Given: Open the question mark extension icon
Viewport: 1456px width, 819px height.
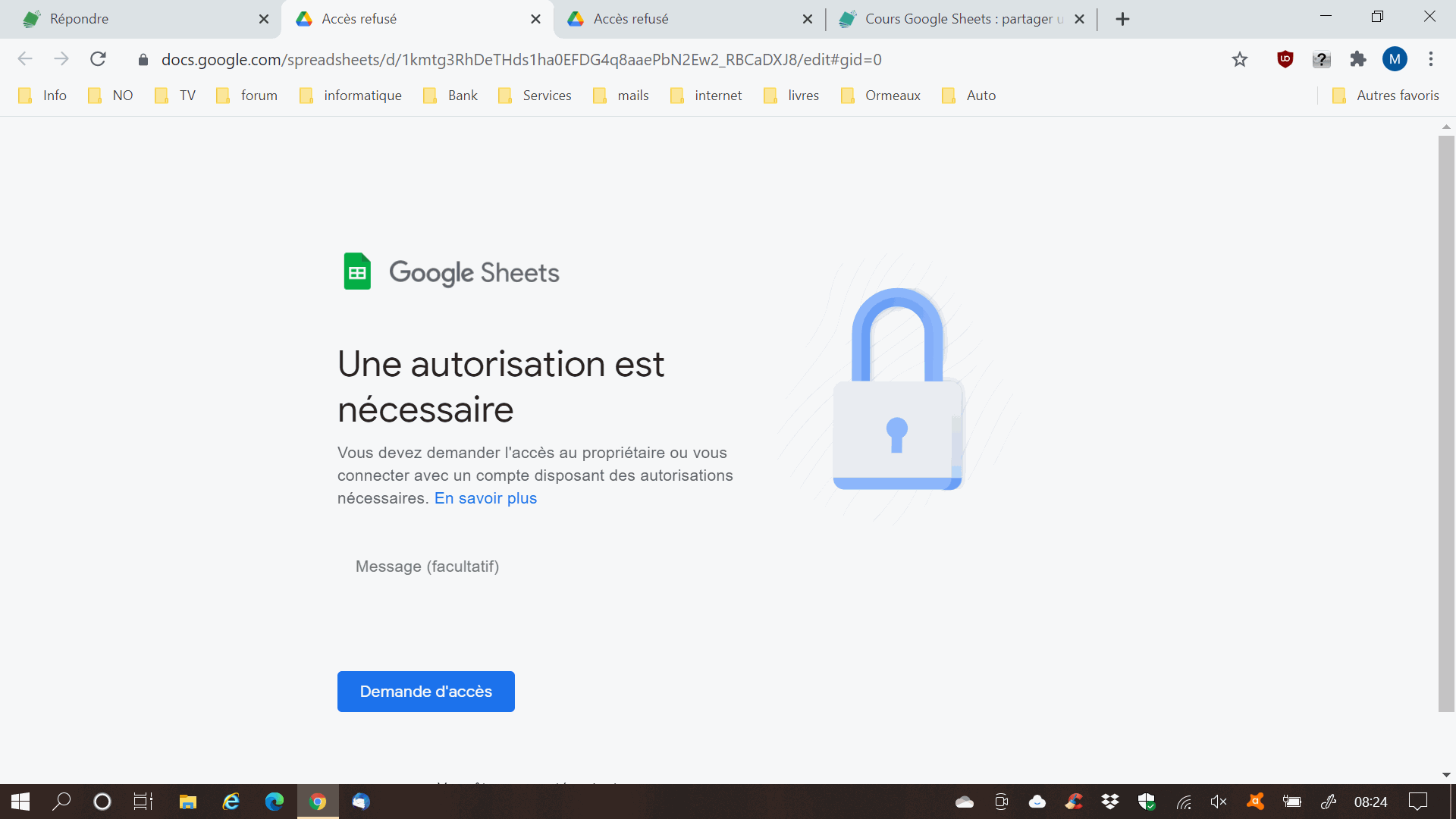Looking at the screenshot, I should pos(1321,59).
